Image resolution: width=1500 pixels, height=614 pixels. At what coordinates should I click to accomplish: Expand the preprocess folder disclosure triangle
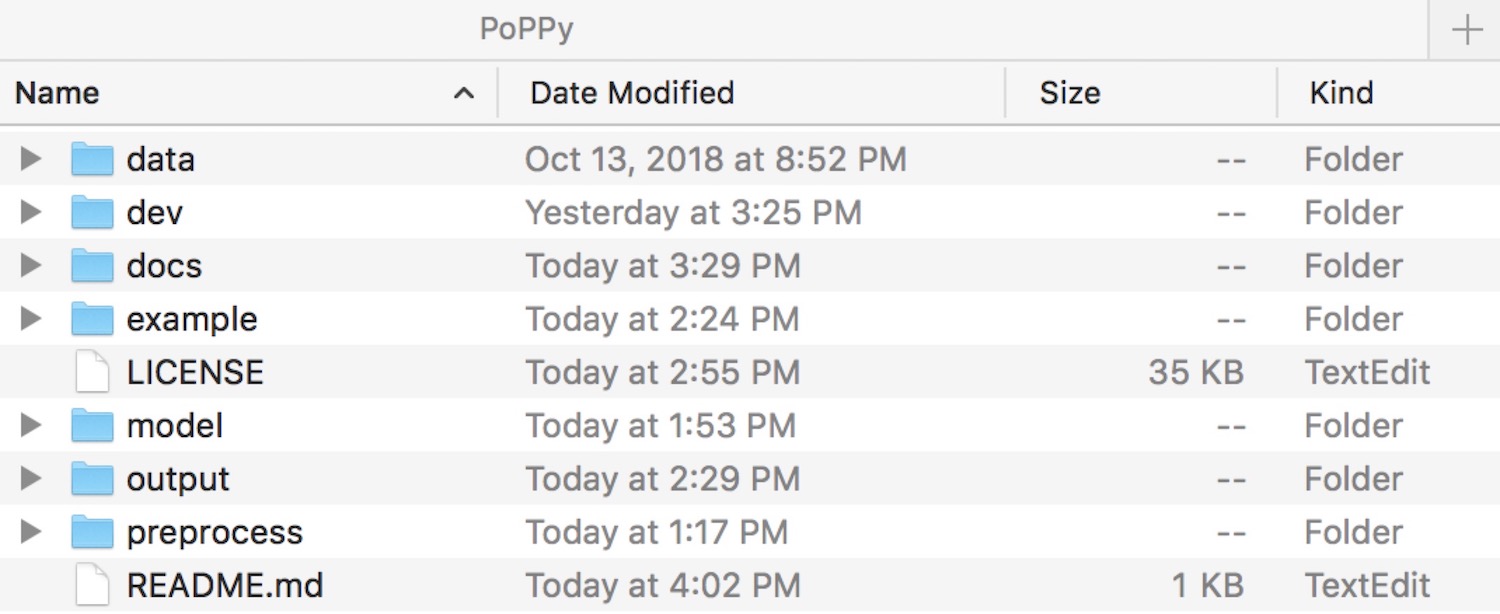(x=31, y=532)
